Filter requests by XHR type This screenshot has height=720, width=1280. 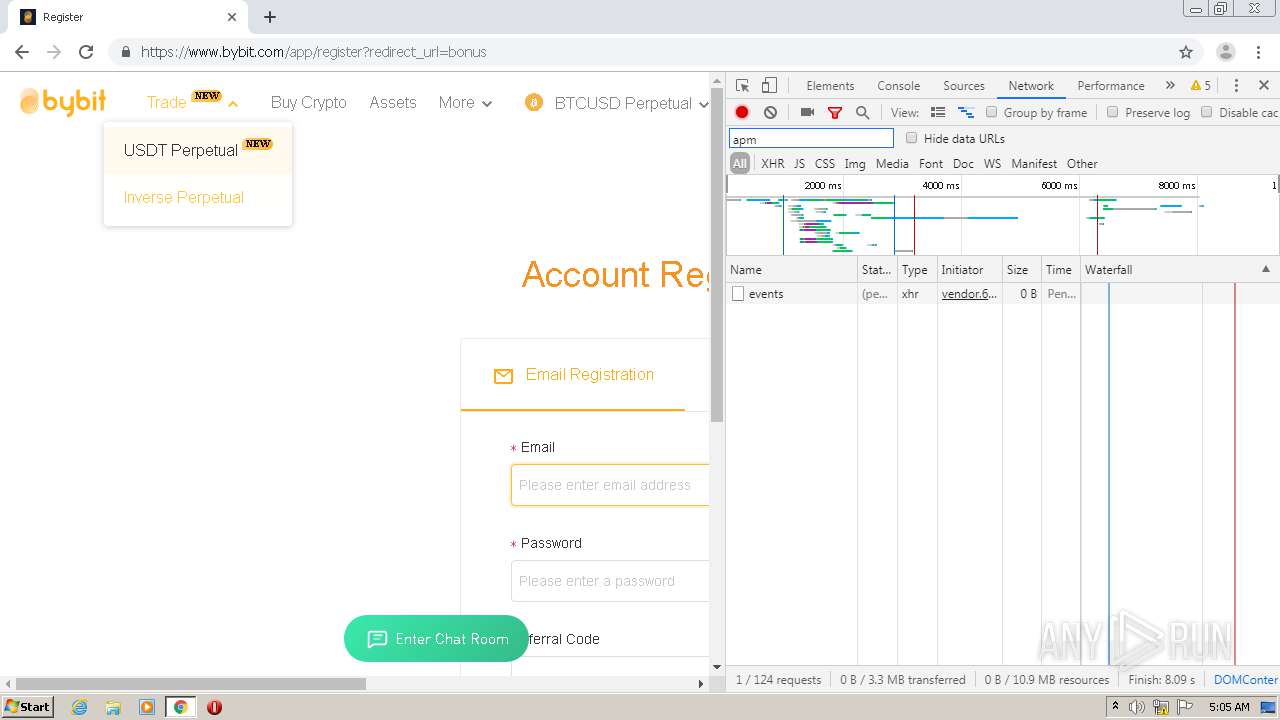point(773,163)
